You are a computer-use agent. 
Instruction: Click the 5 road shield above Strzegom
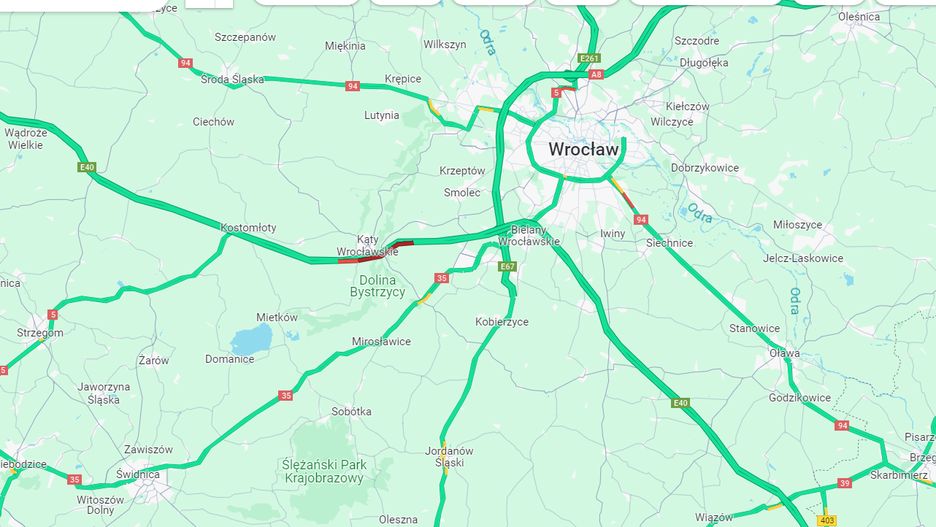point(53,315)
